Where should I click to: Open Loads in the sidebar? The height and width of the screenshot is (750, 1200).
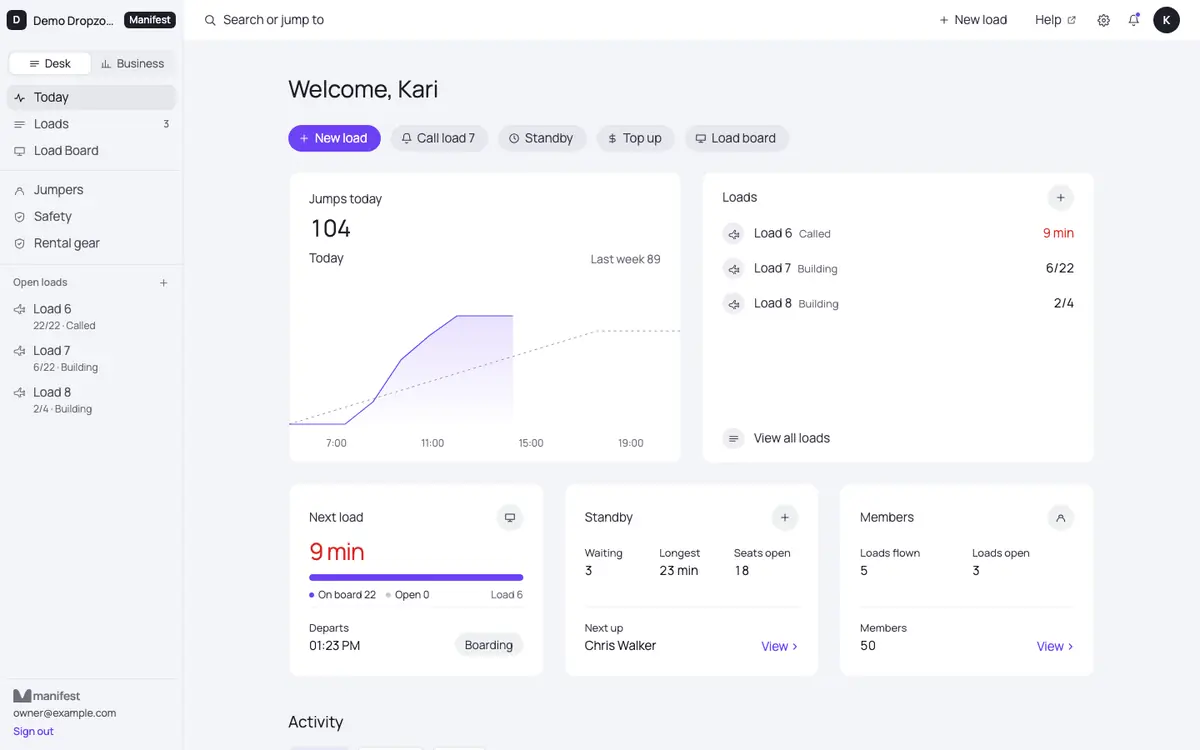coord(91,124)
